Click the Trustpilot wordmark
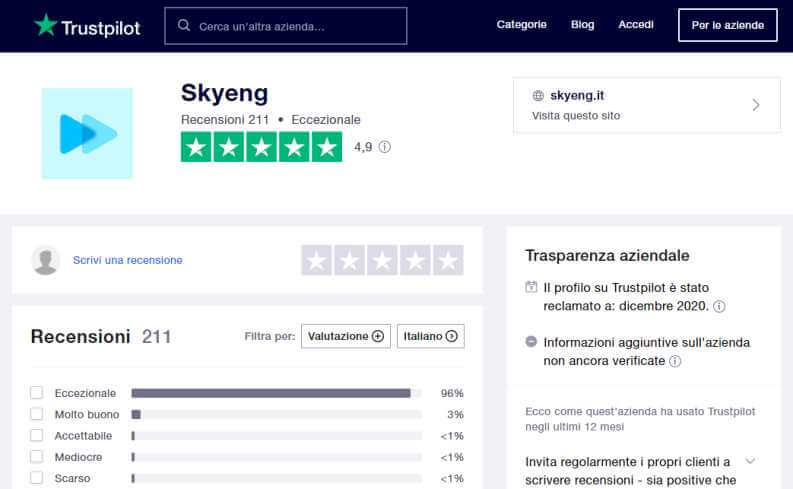Screen dimensions: 793x489 click(101, 28)
